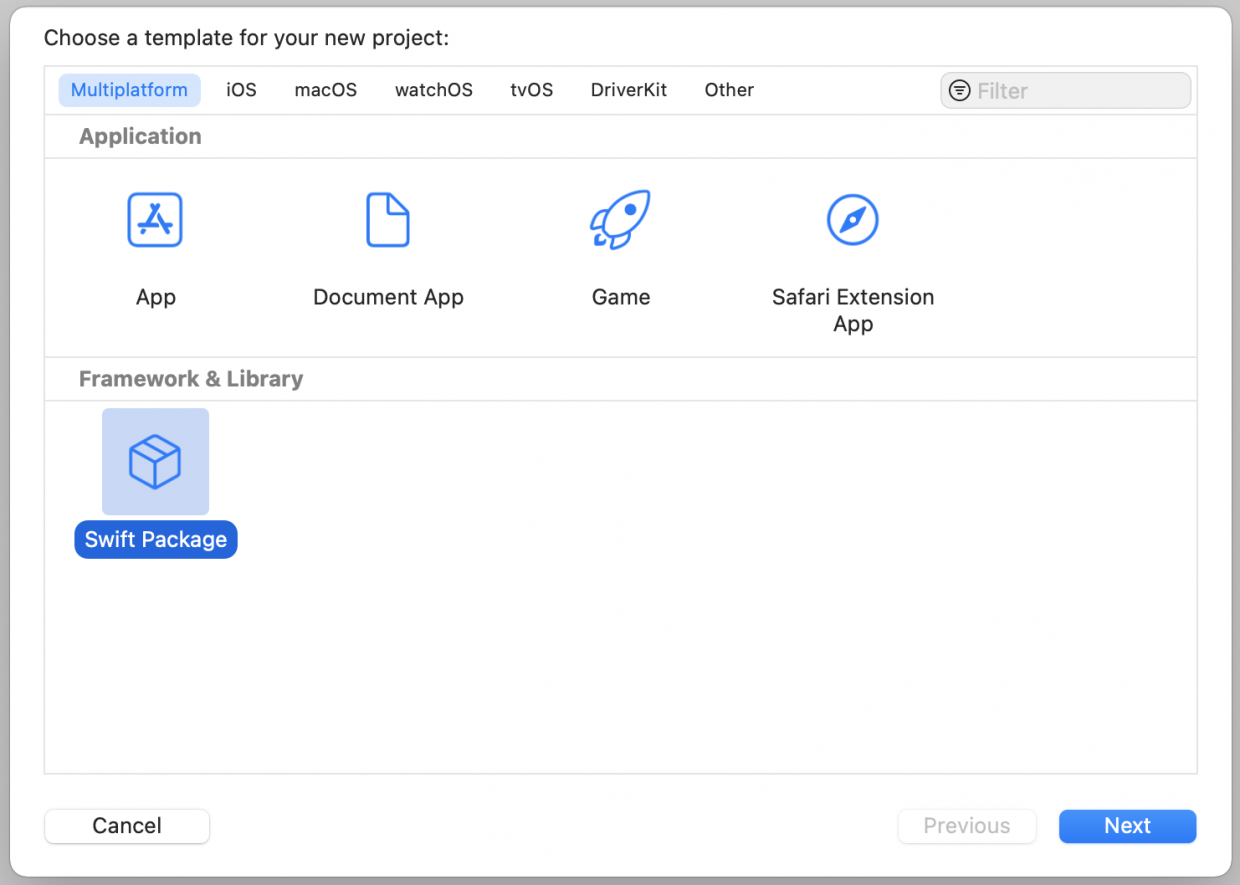Screen dimensions: 1240x885
Task: Click the 'Document App' text label
Action: (388, 297)
